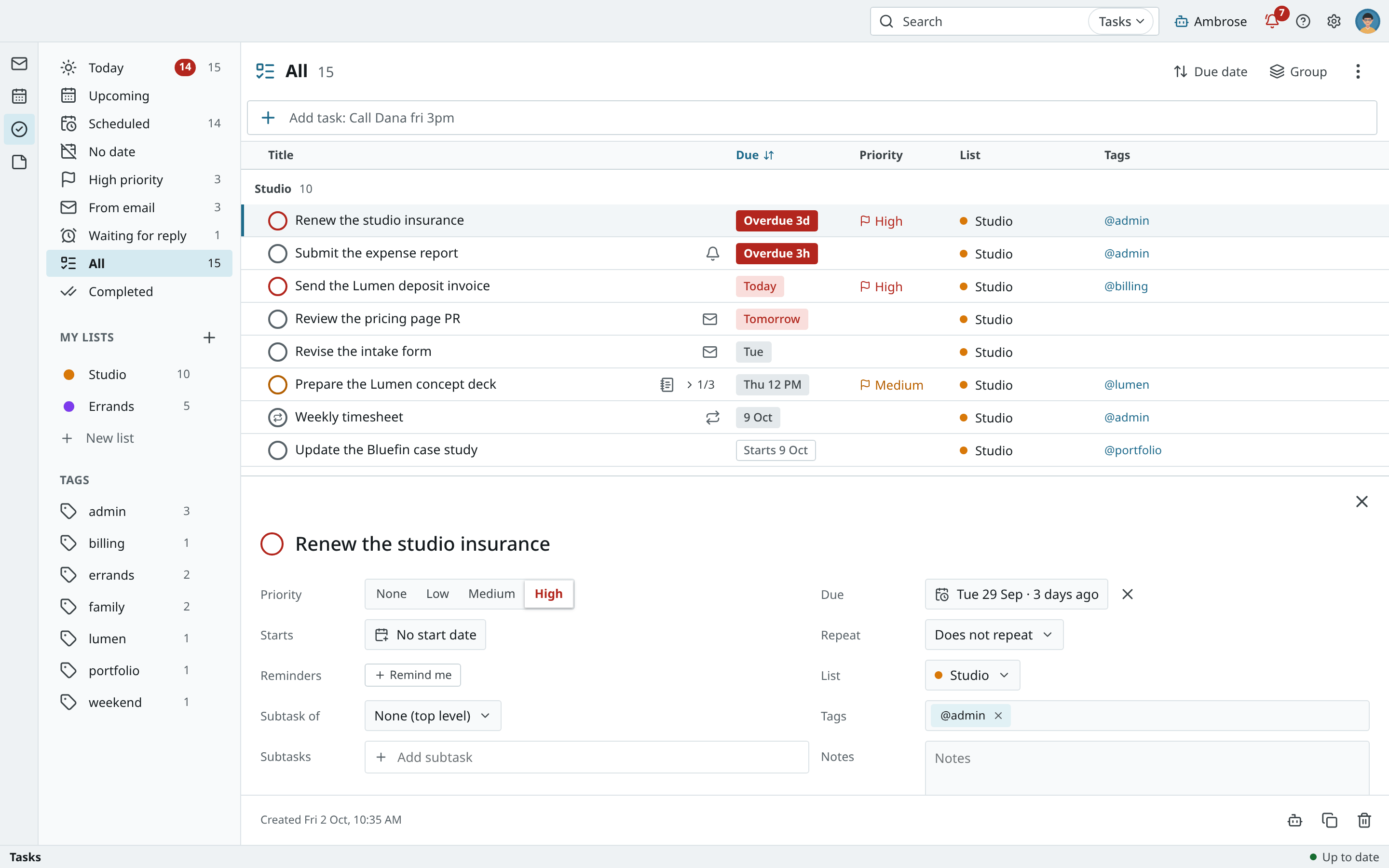This screenshot has width=1389, height=868.
Task: Click the Add task input field
Action: (x=812, y=118)
